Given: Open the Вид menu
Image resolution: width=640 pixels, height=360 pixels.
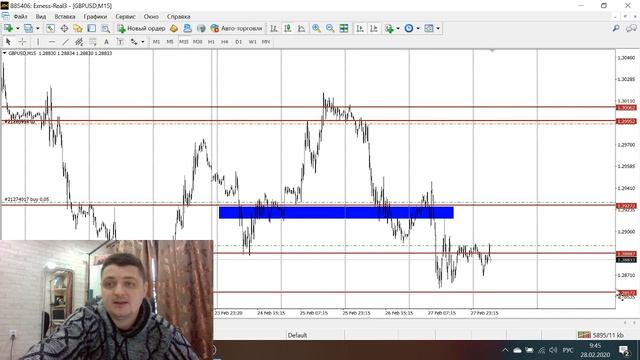Looking at the screenshot, I should tap(41, 17).
